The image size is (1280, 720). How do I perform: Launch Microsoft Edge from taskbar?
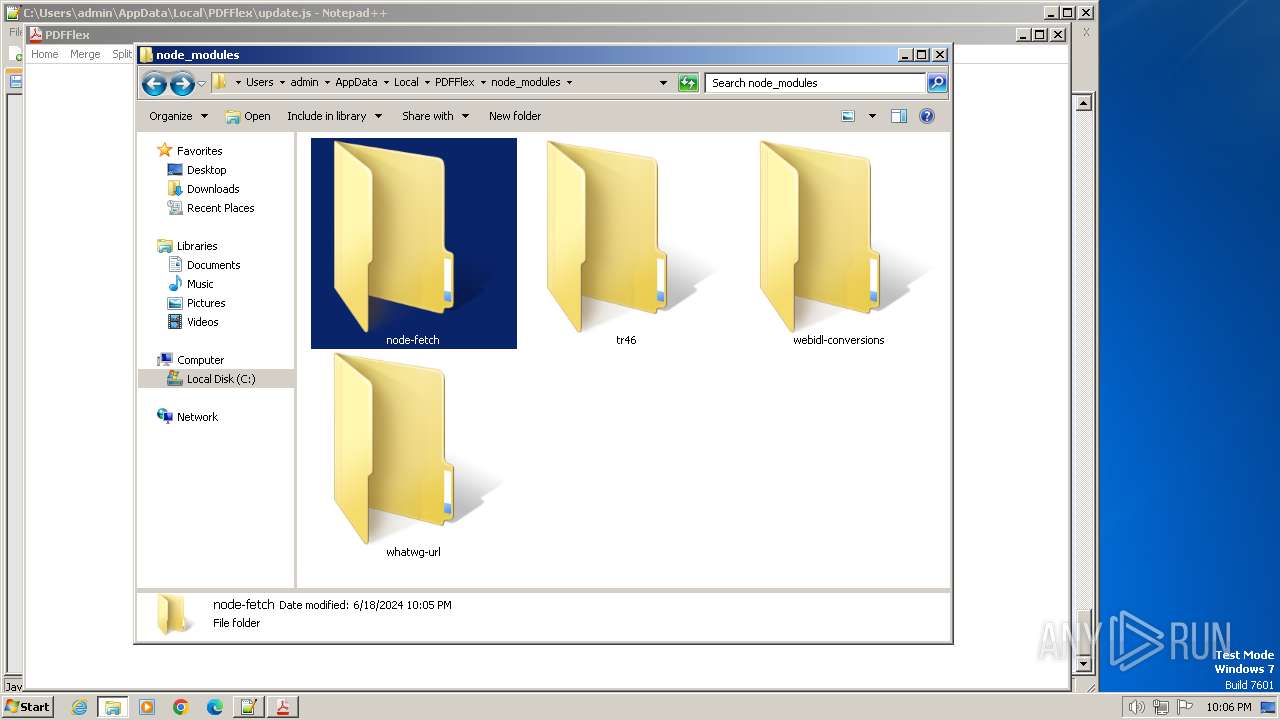pos(215,707)
